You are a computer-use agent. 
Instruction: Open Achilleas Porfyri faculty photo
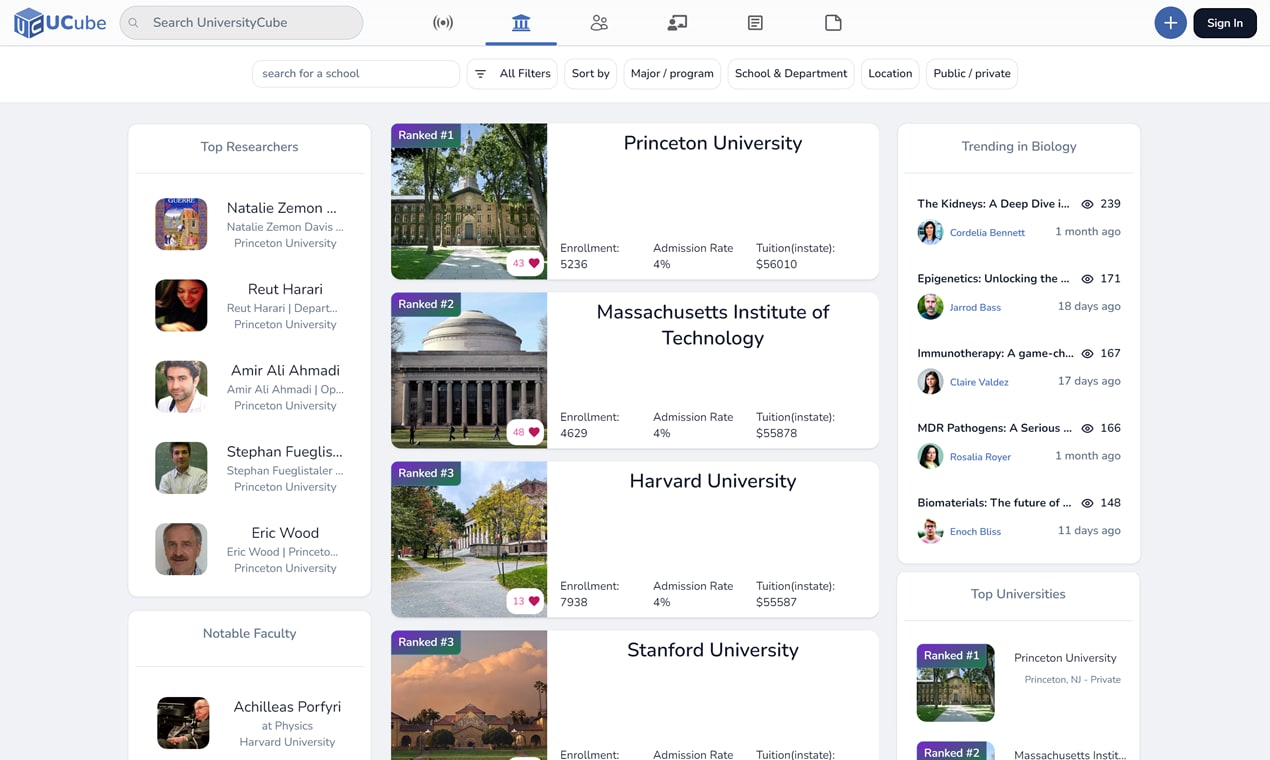click(x=183, y=723)
